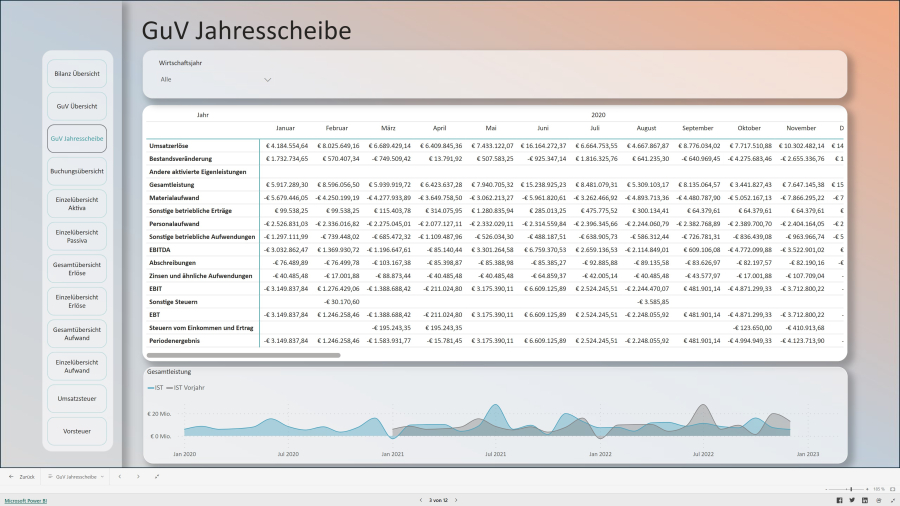Viewport: 900px width, 506px height.
Task: Open the Microsoft Power BI link
Action: tap(29, 499)
